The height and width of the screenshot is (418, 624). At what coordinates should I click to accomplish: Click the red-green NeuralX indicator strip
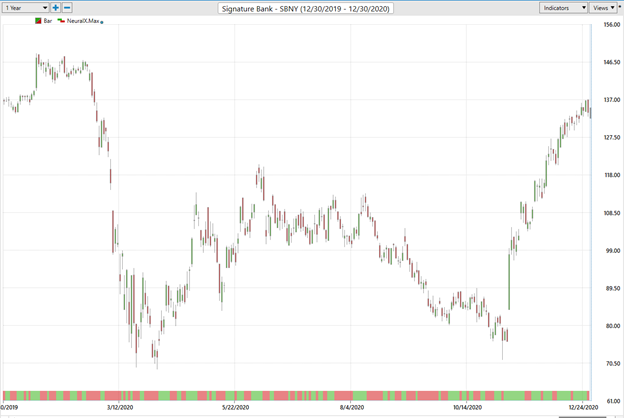[x=296, y=396]
